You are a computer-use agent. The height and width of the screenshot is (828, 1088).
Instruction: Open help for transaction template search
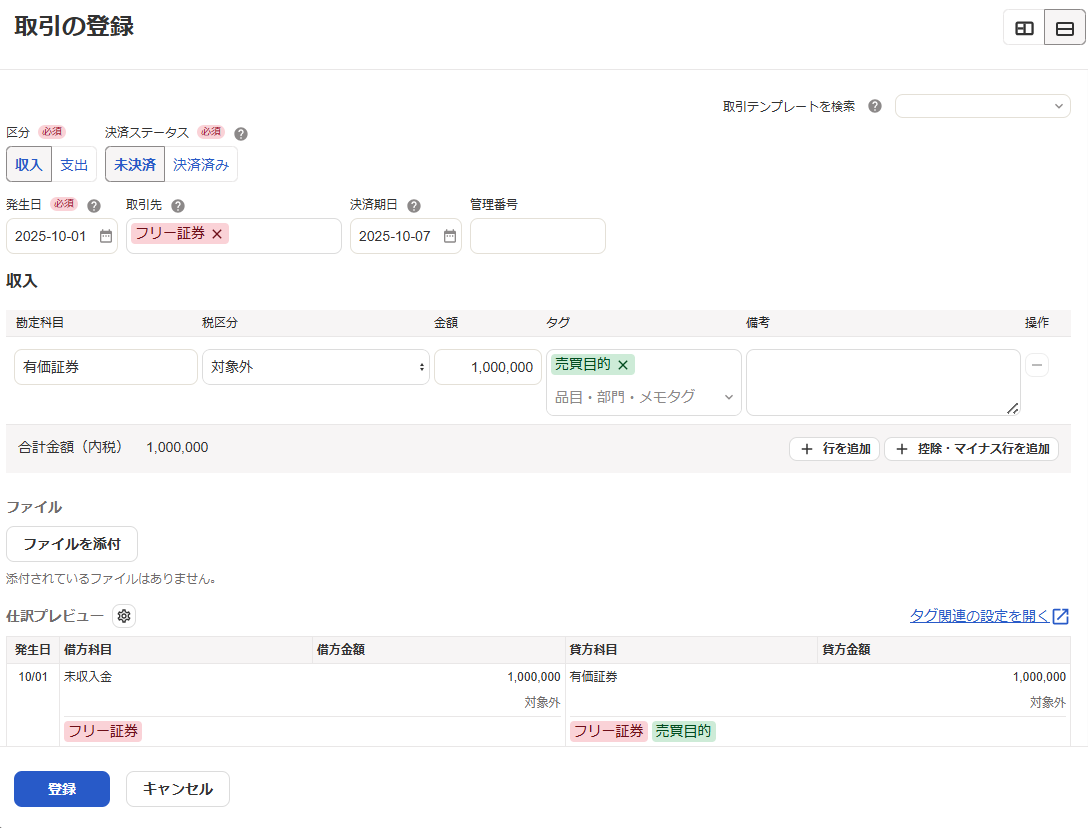coord(875,106)
